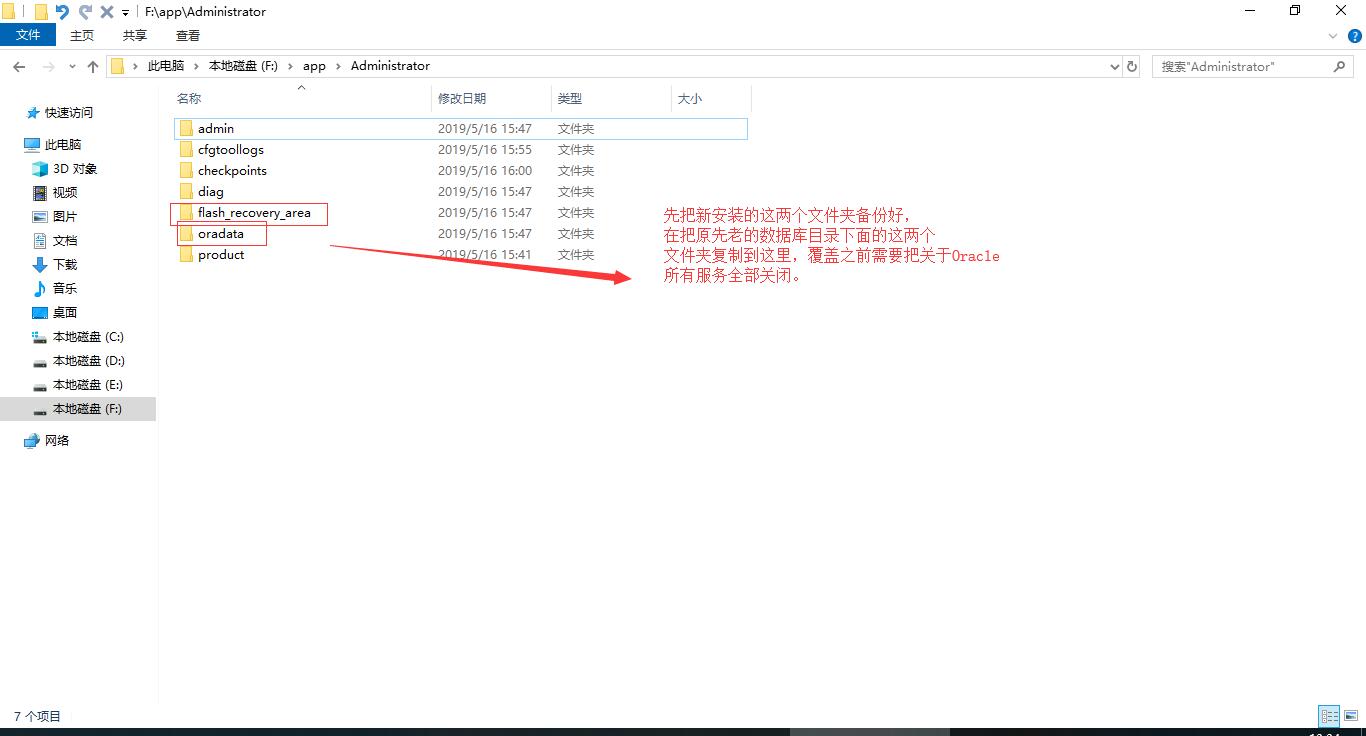Open 文档 in the navigation pane

(x=65, y=241)
